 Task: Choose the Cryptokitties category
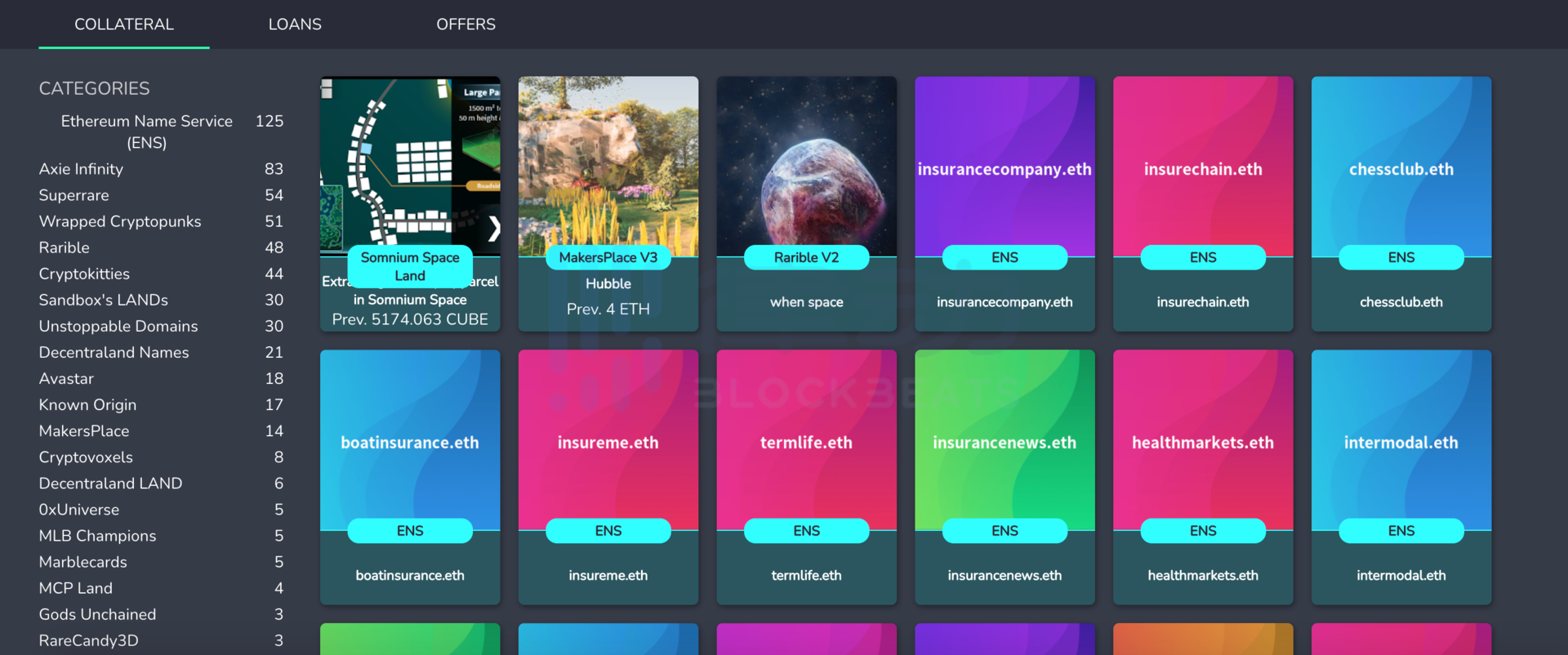(x=161, y=274)
